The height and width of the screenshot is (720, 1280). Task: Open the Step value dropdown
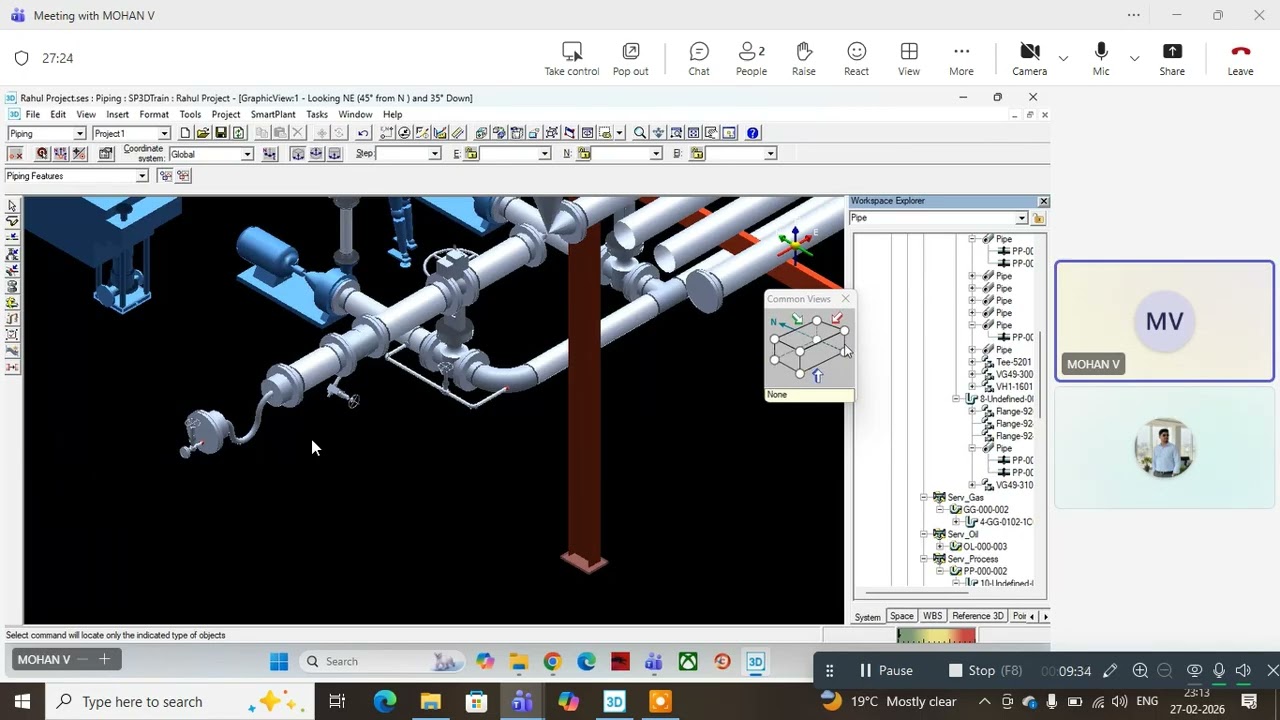[x=434, y=154]
